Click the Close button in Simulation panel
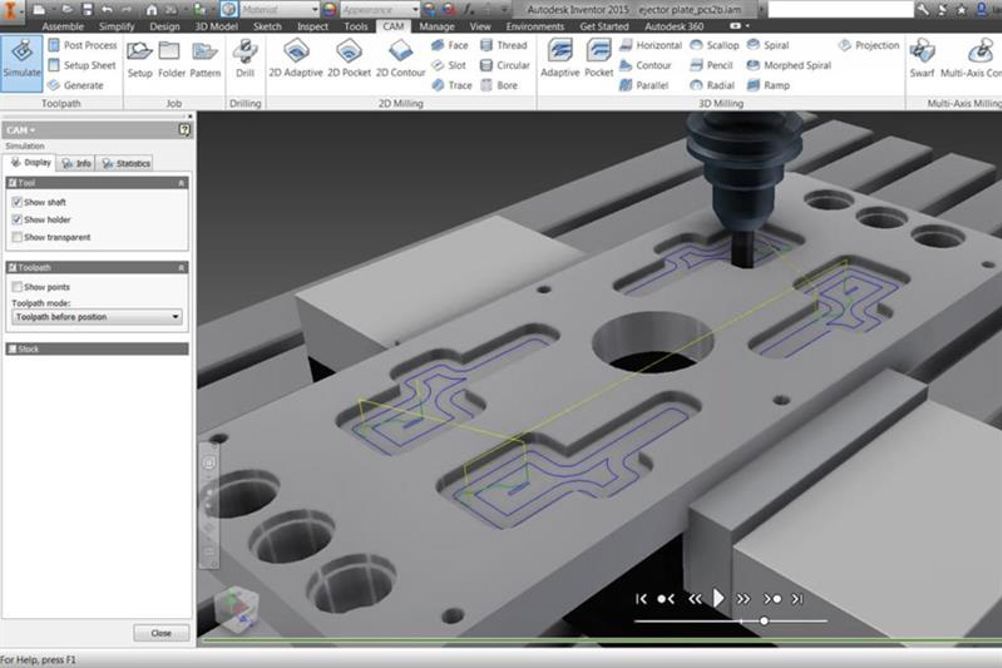The height and width of the screenshot is (668, 1002). 161,633
